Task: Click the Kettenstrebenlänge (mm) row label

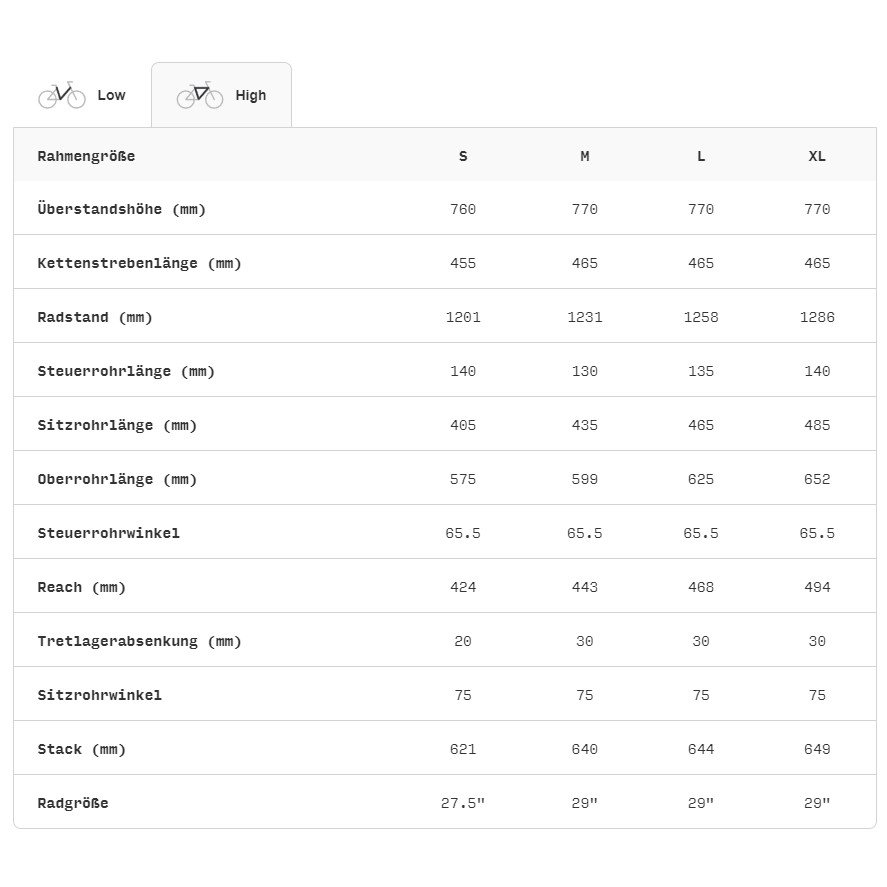Action: 139,264
